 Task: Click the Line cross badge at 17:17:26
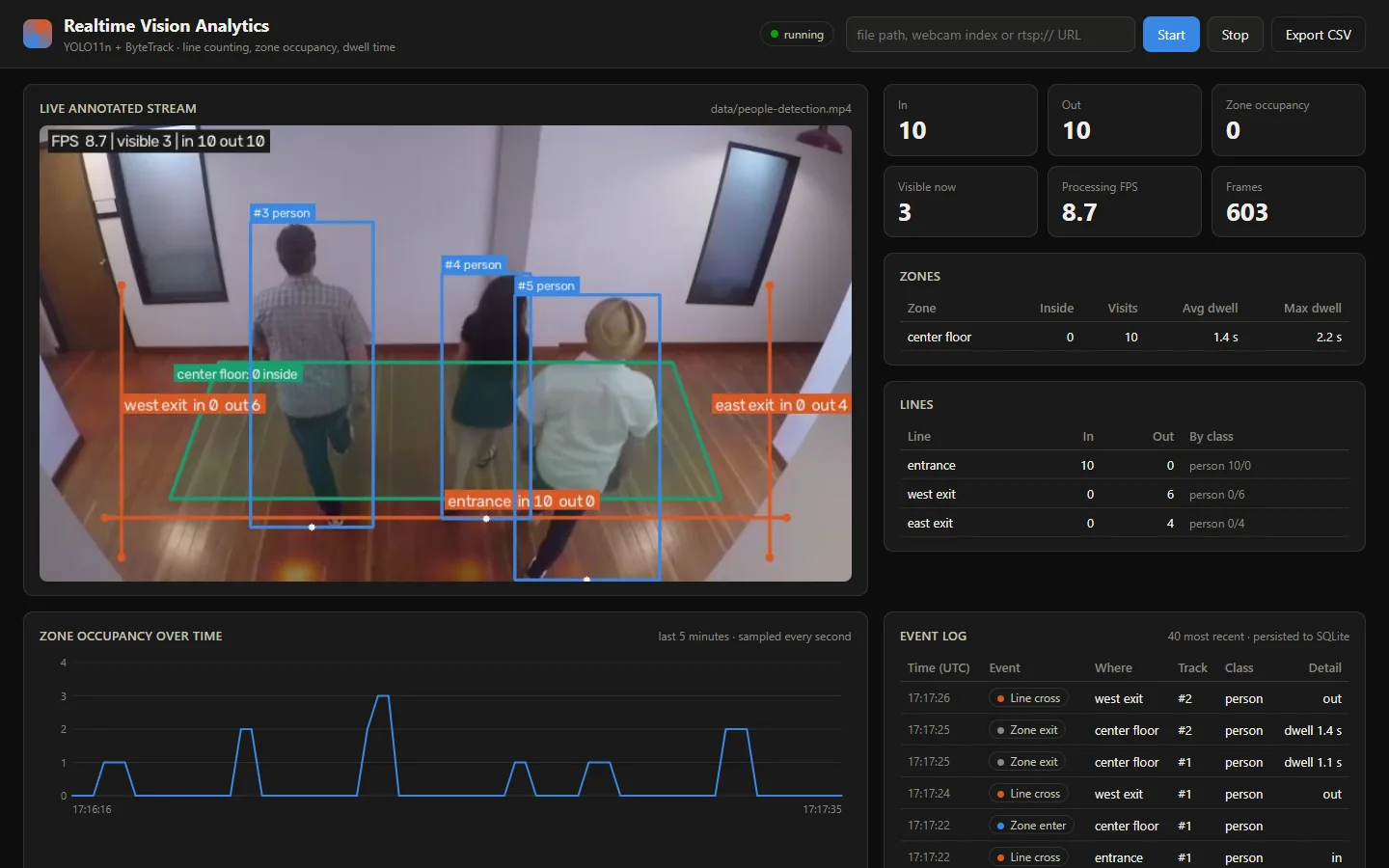point(1027,698)
